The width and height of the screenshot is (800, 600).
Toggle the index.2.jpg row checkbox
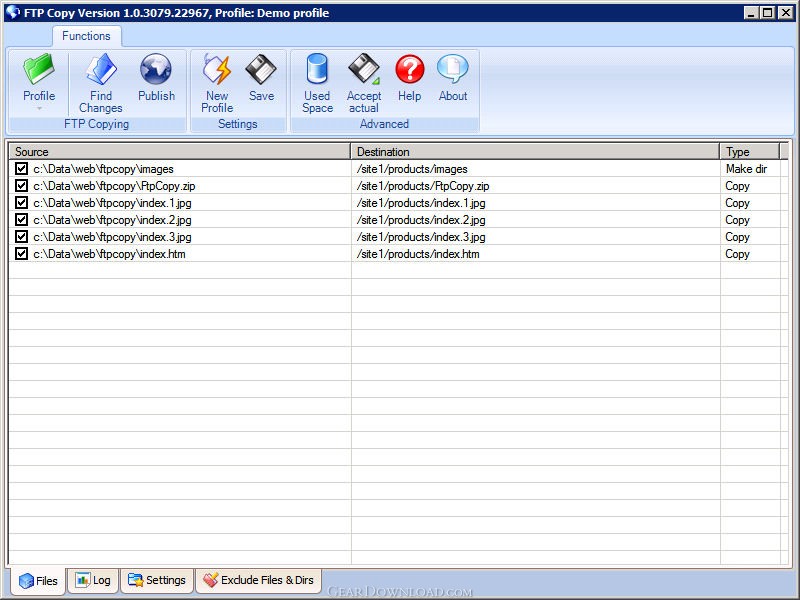point(21,219)
